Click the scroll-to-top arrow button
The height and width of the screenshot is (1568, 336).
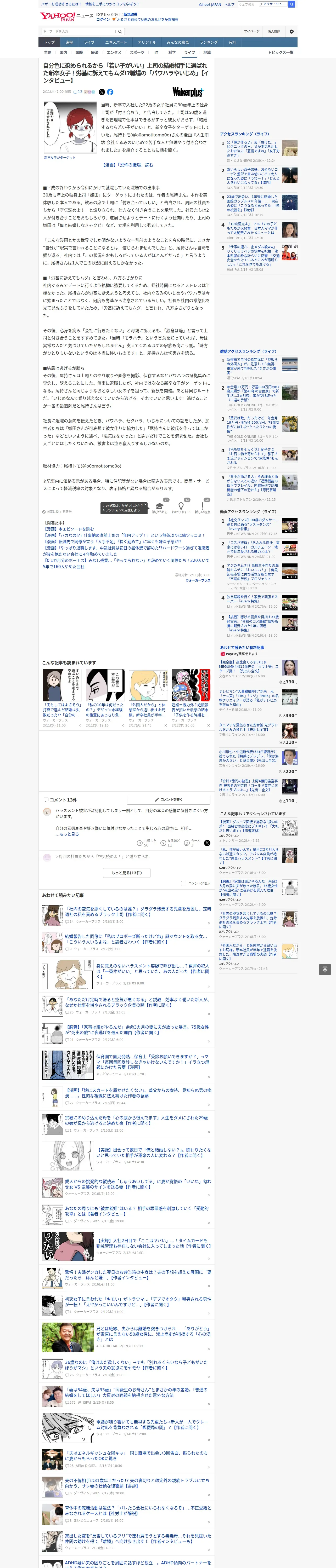[x=325, y=969]
